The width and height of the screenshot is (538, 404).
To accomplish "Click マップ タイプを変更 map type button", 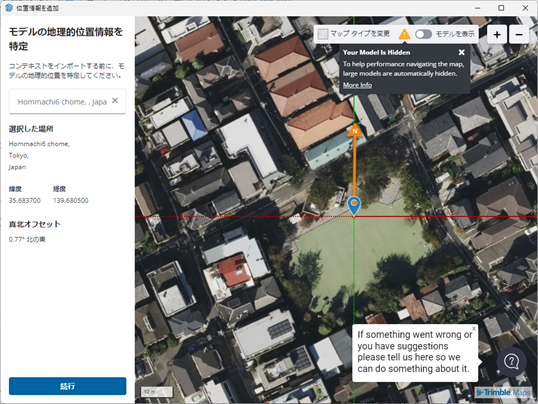I will click(354, 34).
